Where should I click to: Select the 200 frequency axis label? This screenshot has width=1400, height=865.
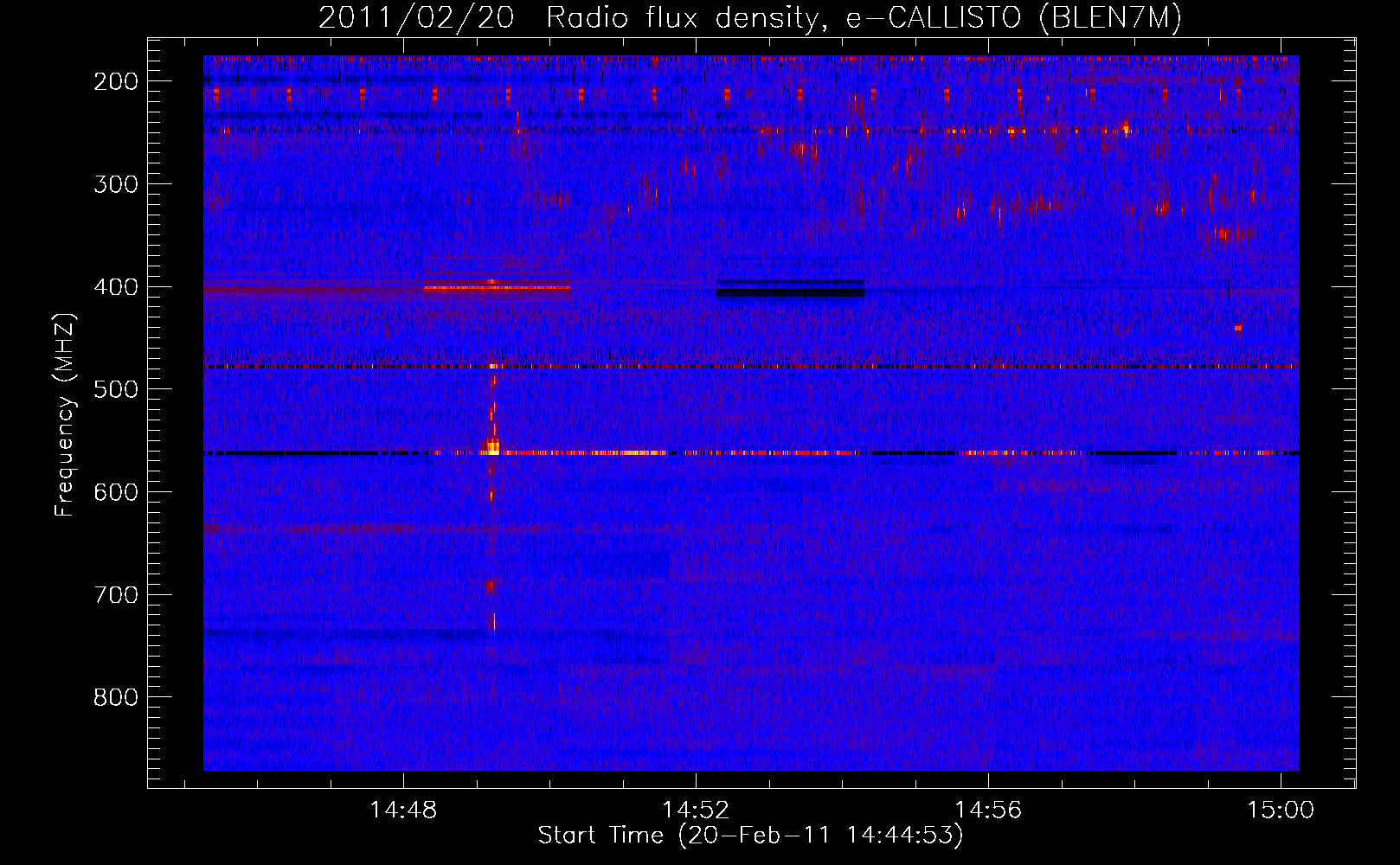click(x=116, y=81)
